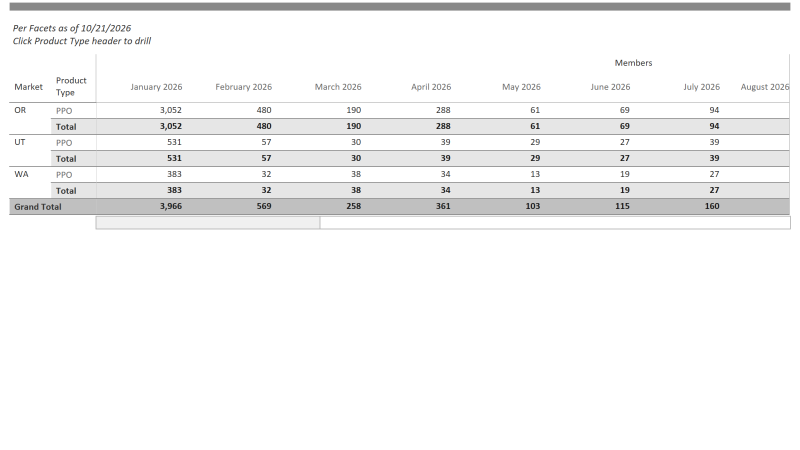
Task: Click the August 2026 column header
Action: pyautogui.click(x=764, y=87)
